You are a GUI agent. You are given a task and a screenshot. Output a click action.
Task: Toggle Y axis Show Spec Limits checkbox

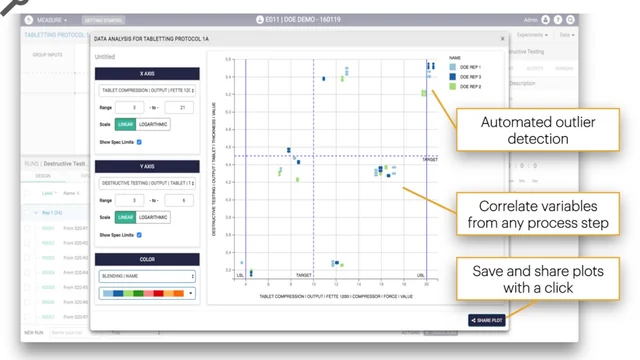[x=139, y=235]
